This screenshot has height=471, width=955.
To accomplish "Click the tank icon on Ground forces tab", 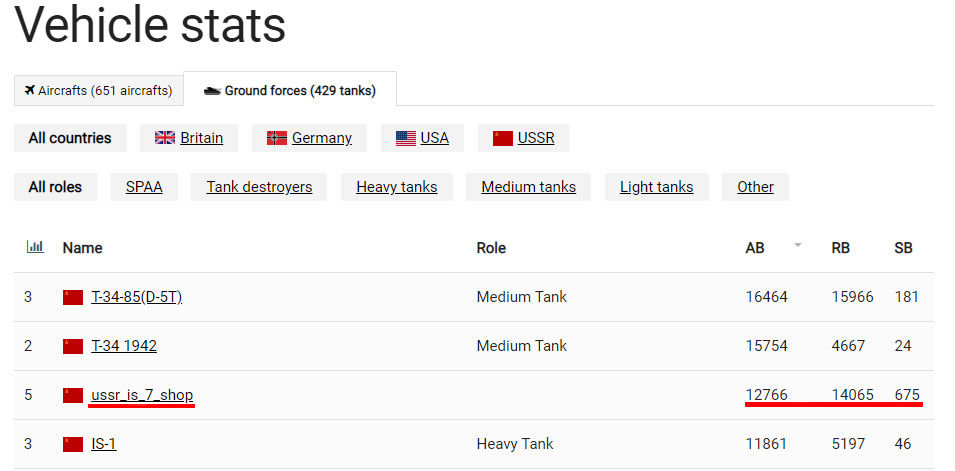I will pyautogui.click(x=212, y=90).
